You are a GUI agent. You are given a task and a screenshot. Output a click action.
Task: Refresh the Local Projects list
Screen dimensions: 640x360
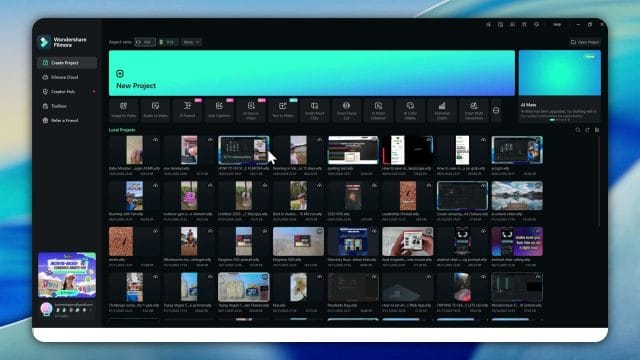(x=587, y=130)
